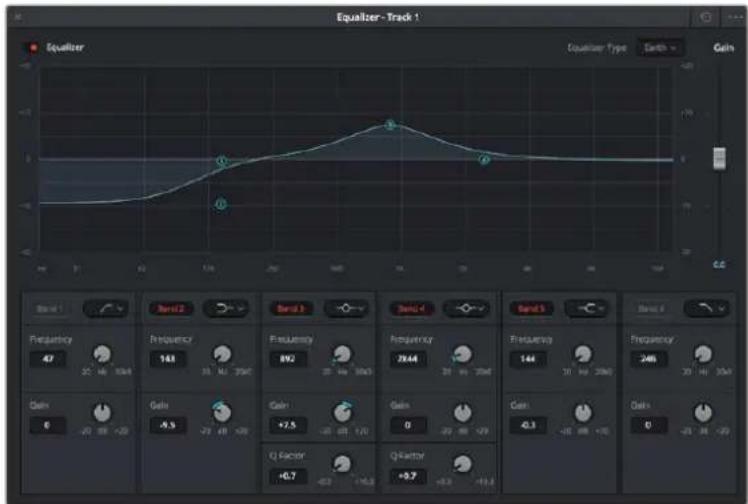748x504 pixels.
Task: Click the Band 1 Frequency knob
Action: tap(102, 354)
